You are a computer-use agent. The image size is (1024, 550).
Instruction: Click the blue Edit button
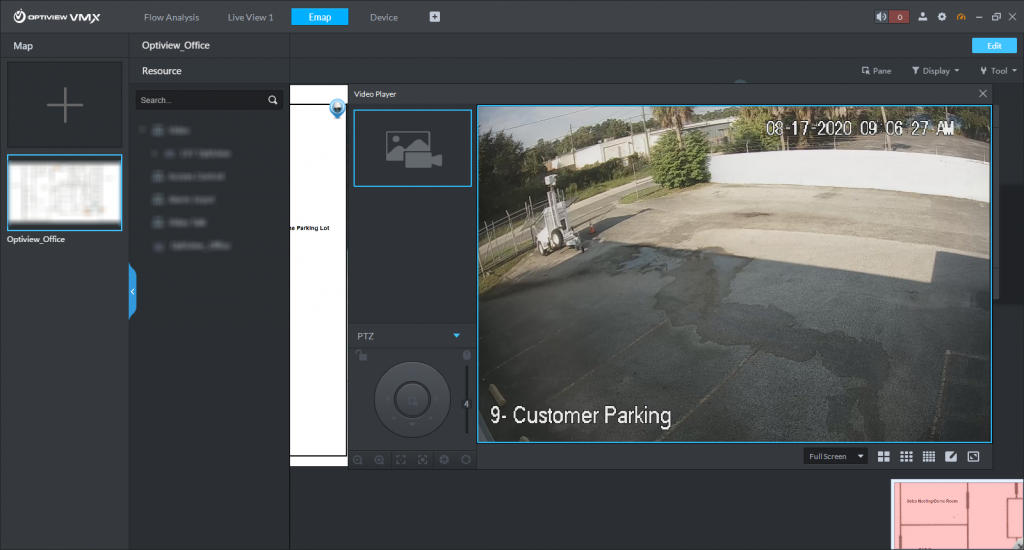tap(993, 46)
